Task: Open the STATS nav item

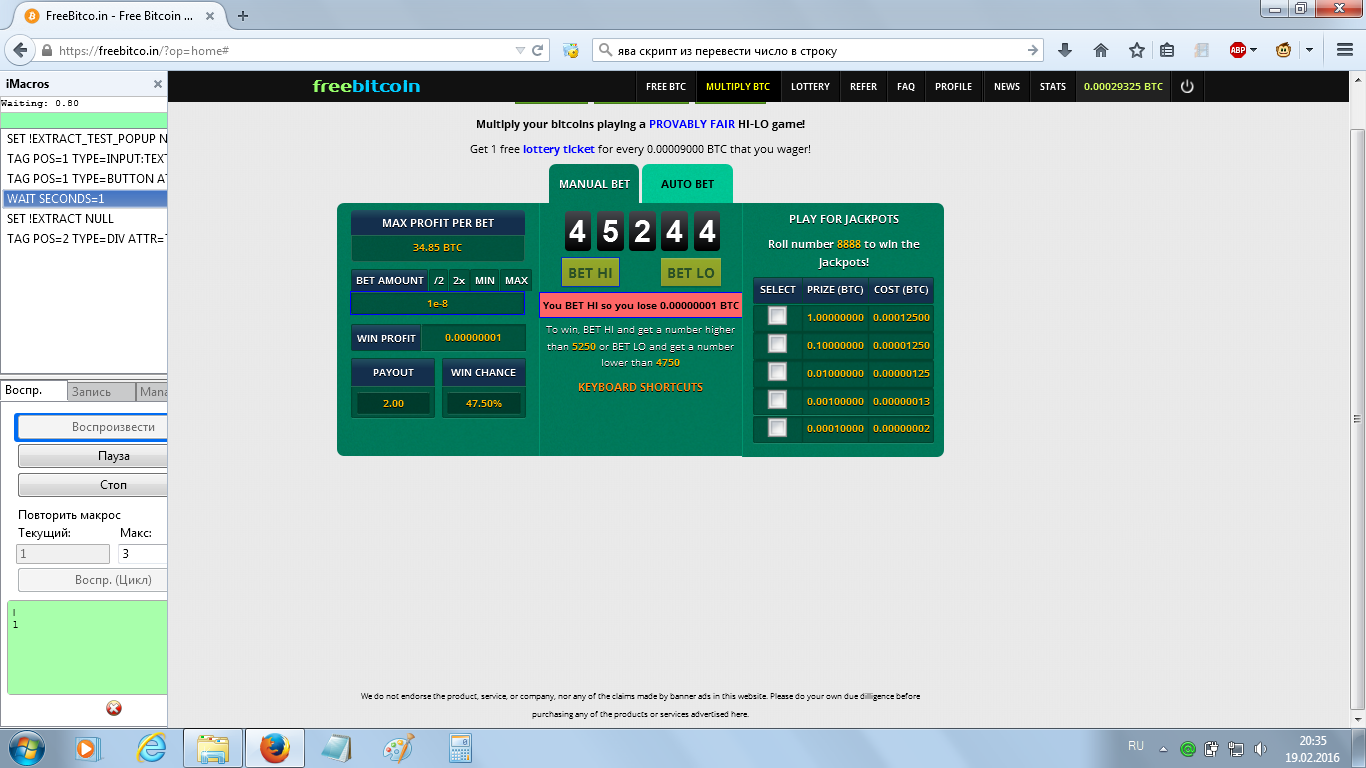Action: coord(1053,87)
